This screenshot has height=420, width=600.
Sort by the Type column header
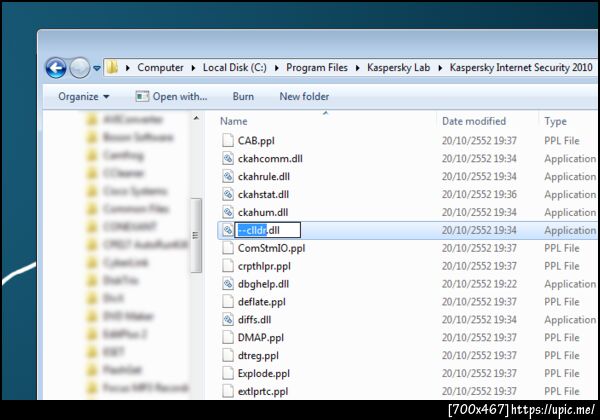click(x=555, y=121)
